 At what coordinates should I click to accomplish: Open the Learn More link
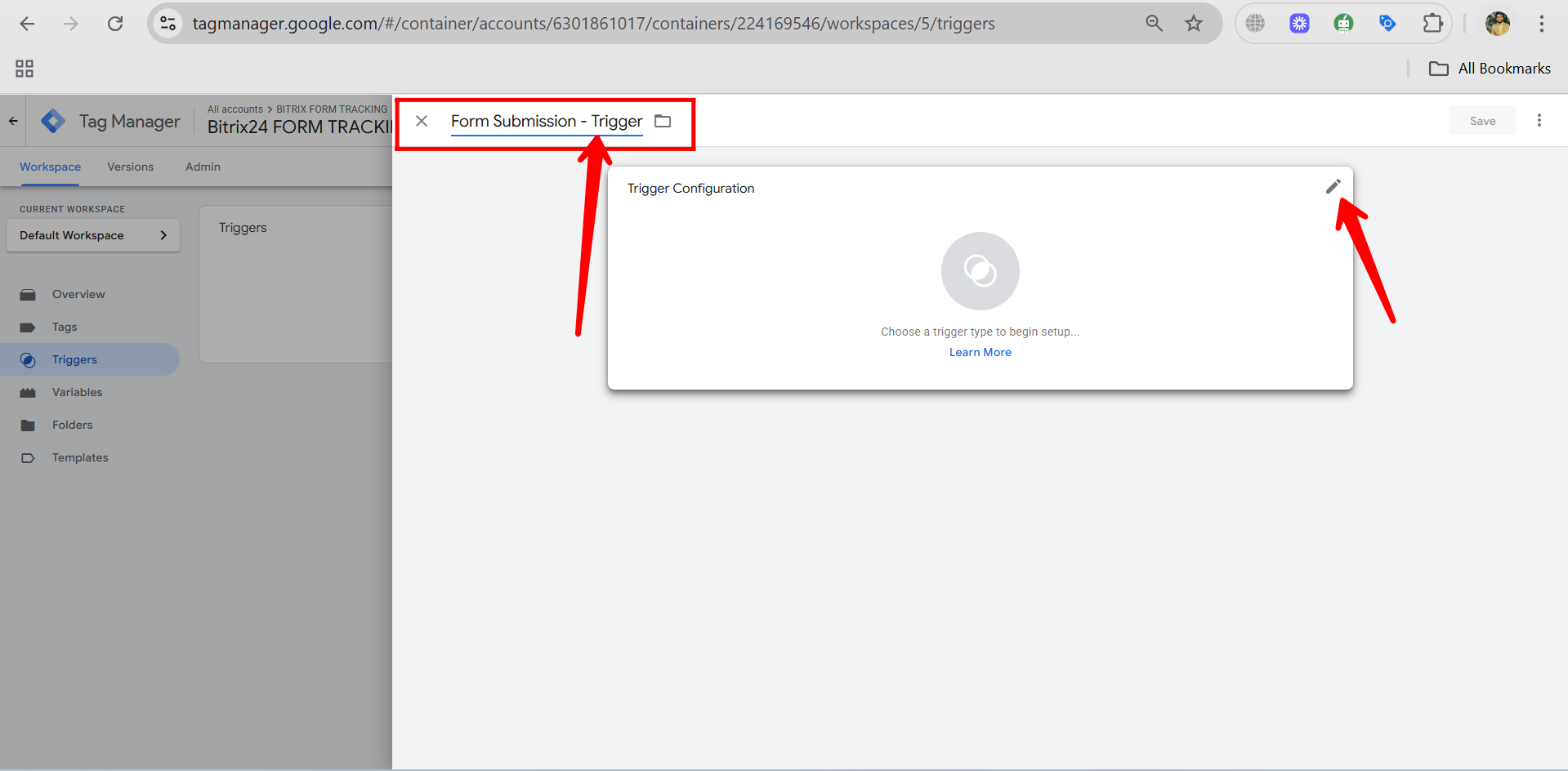click(x=980, y=352)
